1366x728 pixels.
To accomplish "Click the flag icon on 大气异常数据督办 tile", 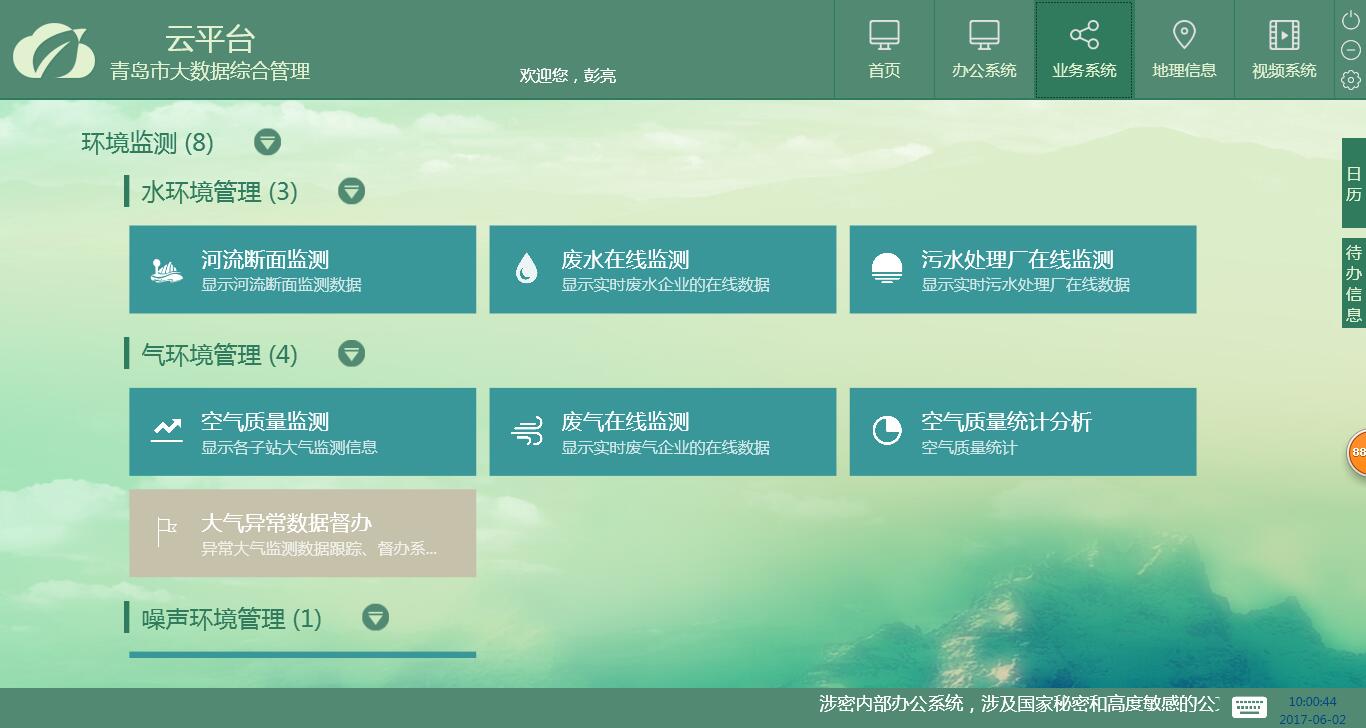I will click(166, 533).
